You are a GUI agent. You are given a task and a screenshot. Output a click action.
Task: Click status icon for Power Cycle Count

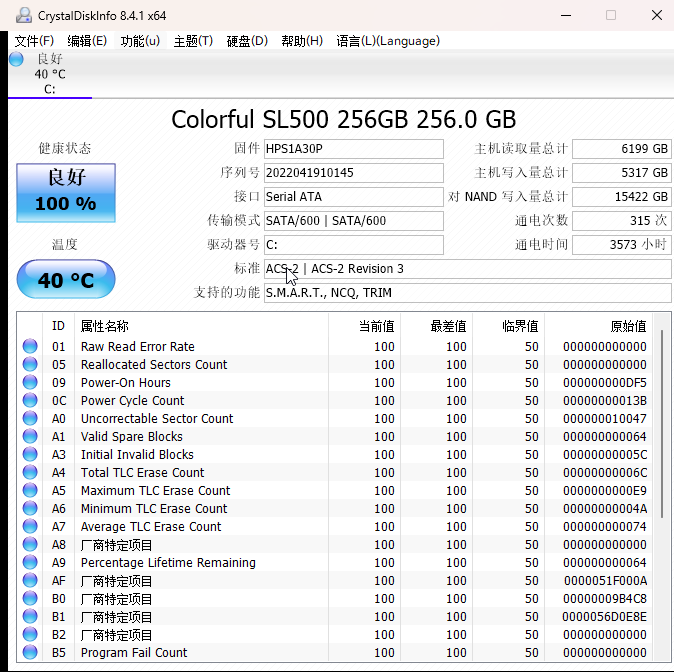(30, 400)
